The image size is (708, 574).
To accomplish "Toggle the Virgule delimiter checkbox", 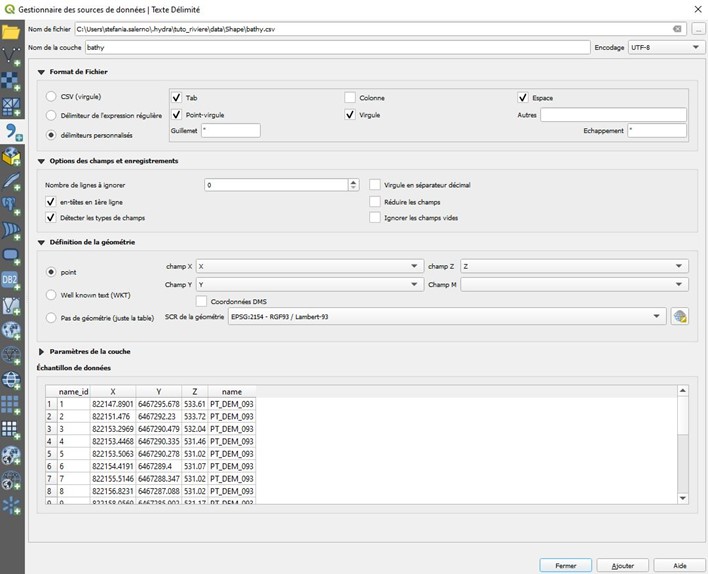I will (x=350, y=115).
